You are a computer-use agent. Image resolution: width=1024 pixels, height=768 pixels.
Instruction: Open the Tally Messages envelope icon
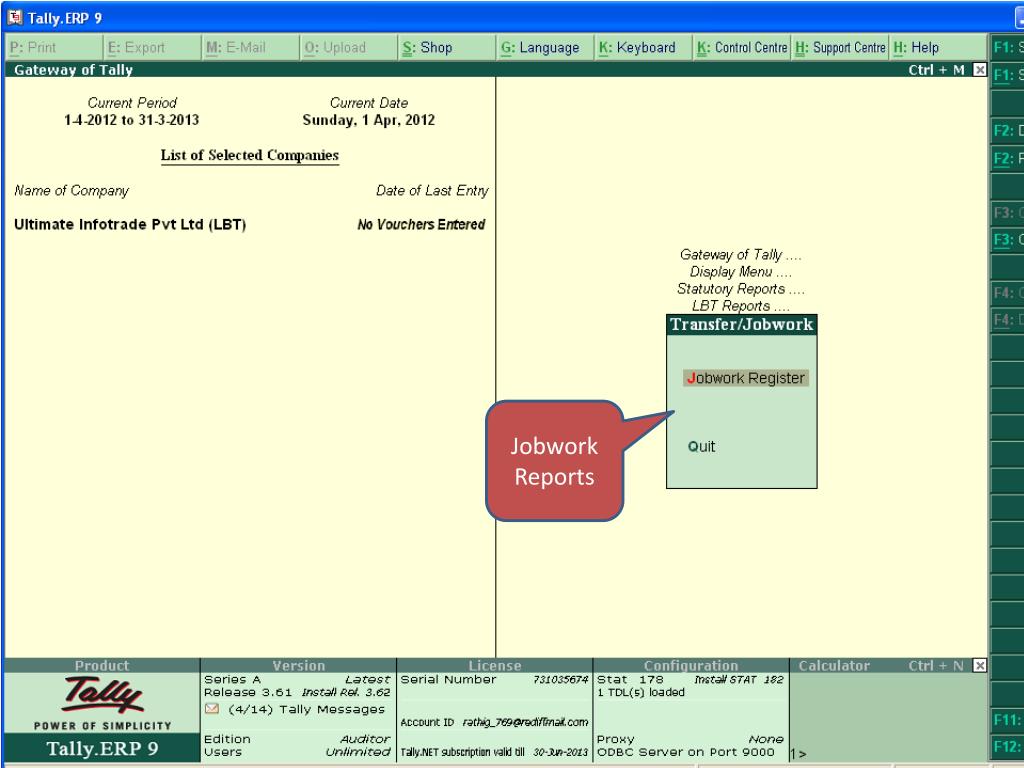(x=212, y=709)
